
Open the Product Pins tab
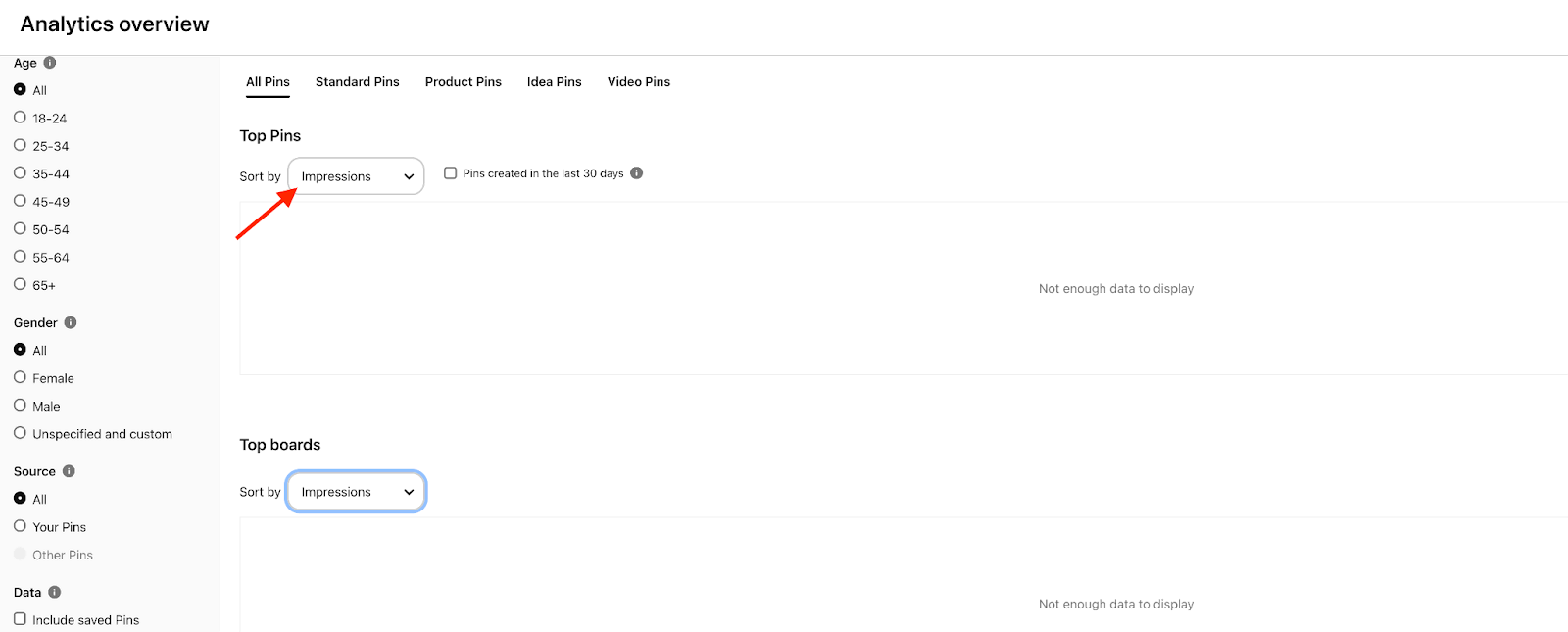pos(464,82)
